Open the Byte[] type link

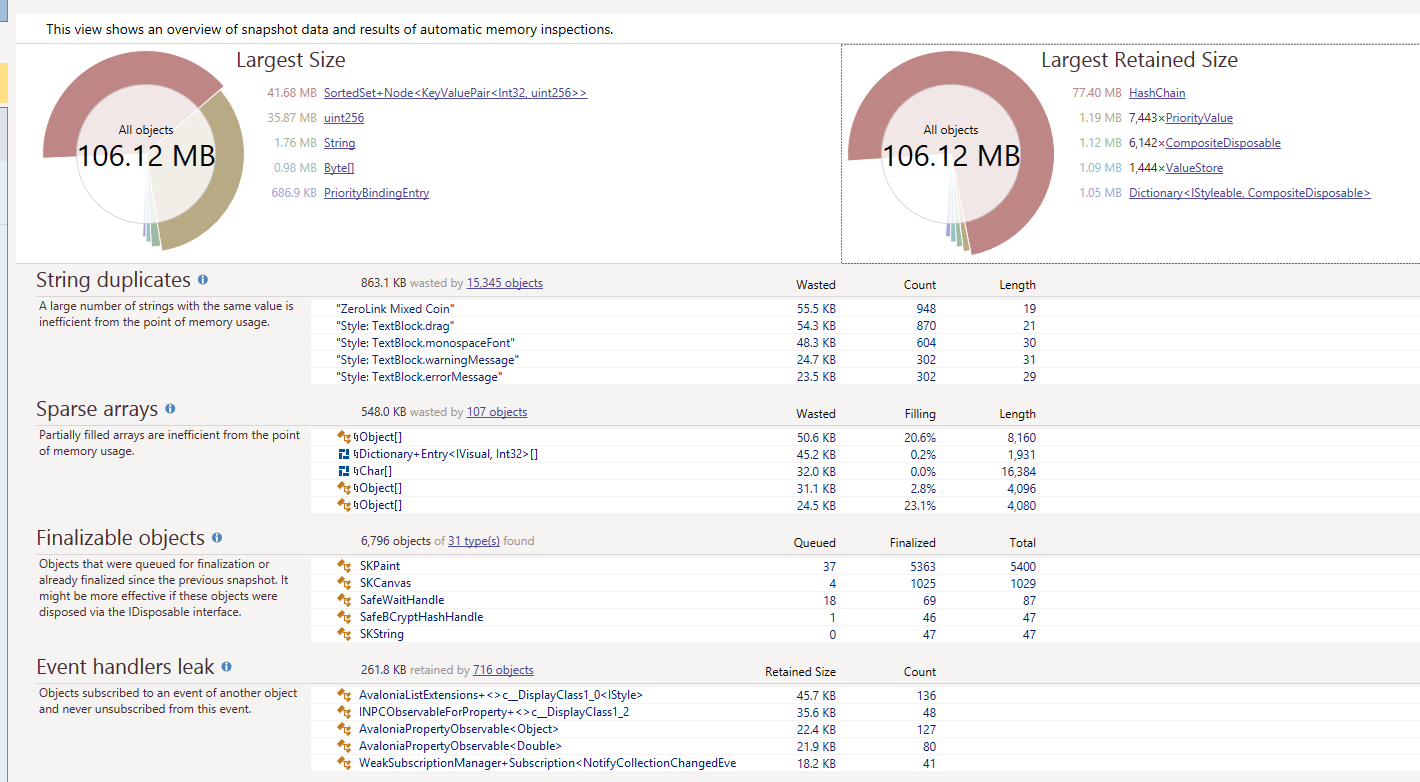click(x=339, y=168)
